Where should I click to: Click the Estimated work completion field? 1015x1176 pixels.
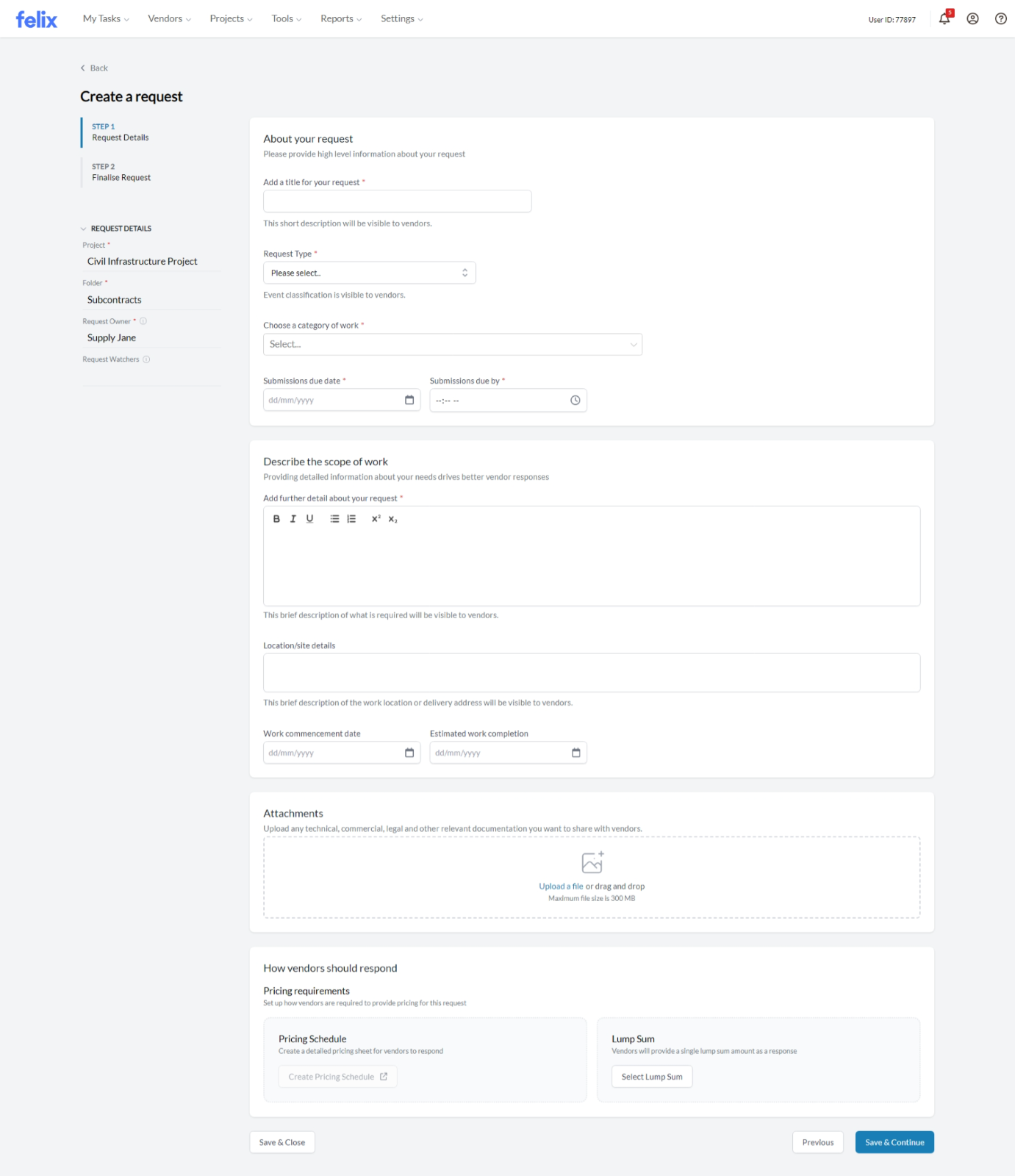click(x=509, y=753)
